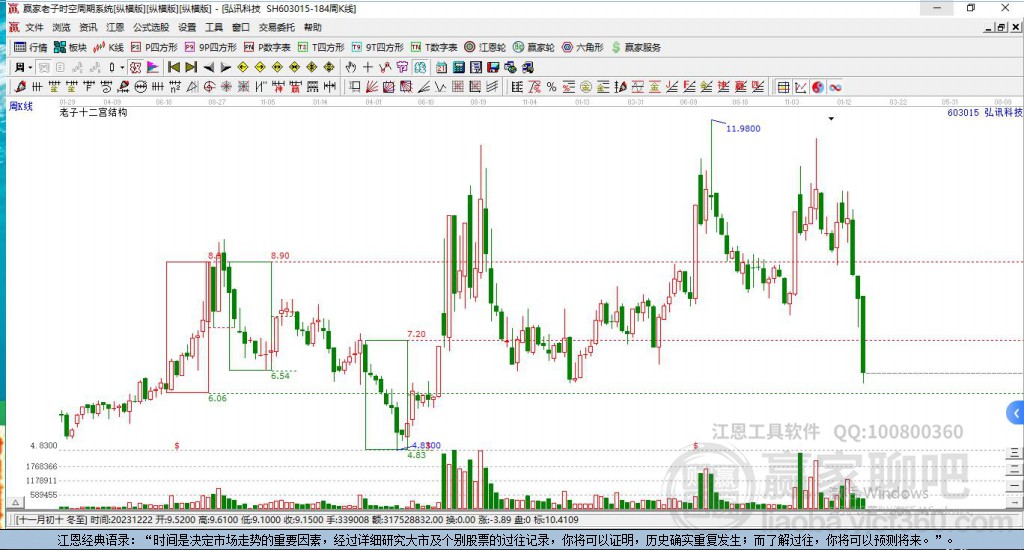Click the blue floating arrow on right edge
Viewport: 1024px width, 550px height.
pyautogui.click(x=1015, y=412)
